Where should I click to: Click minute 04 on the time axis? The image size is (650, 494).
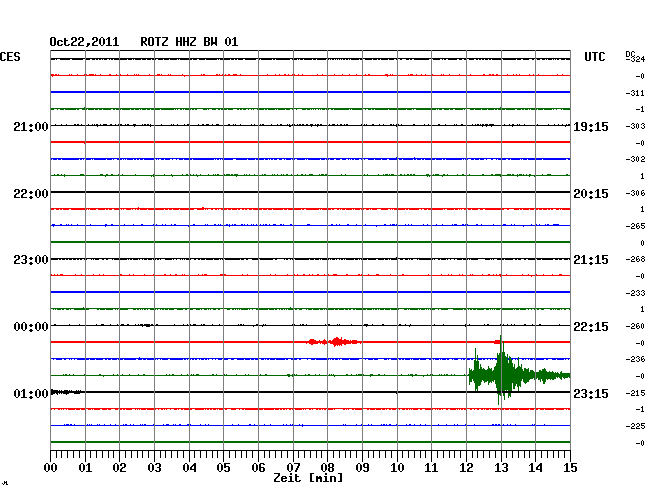pos(189,467)
